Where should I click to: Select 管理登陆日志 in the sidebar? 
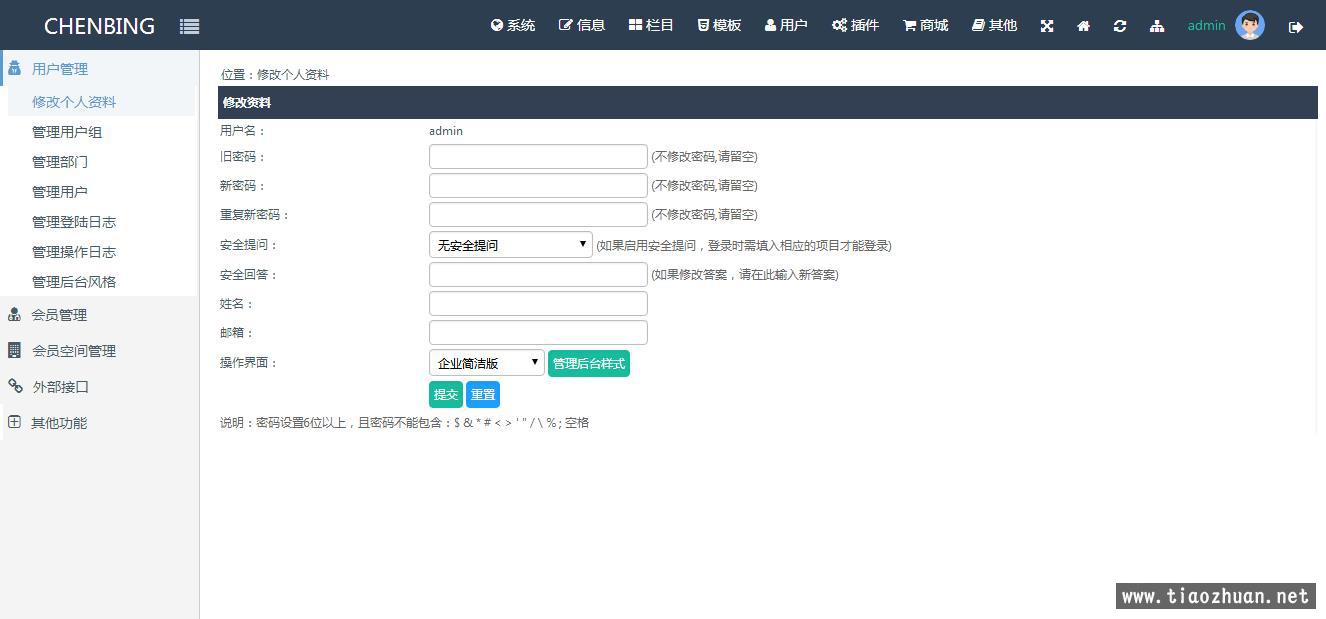74,222
